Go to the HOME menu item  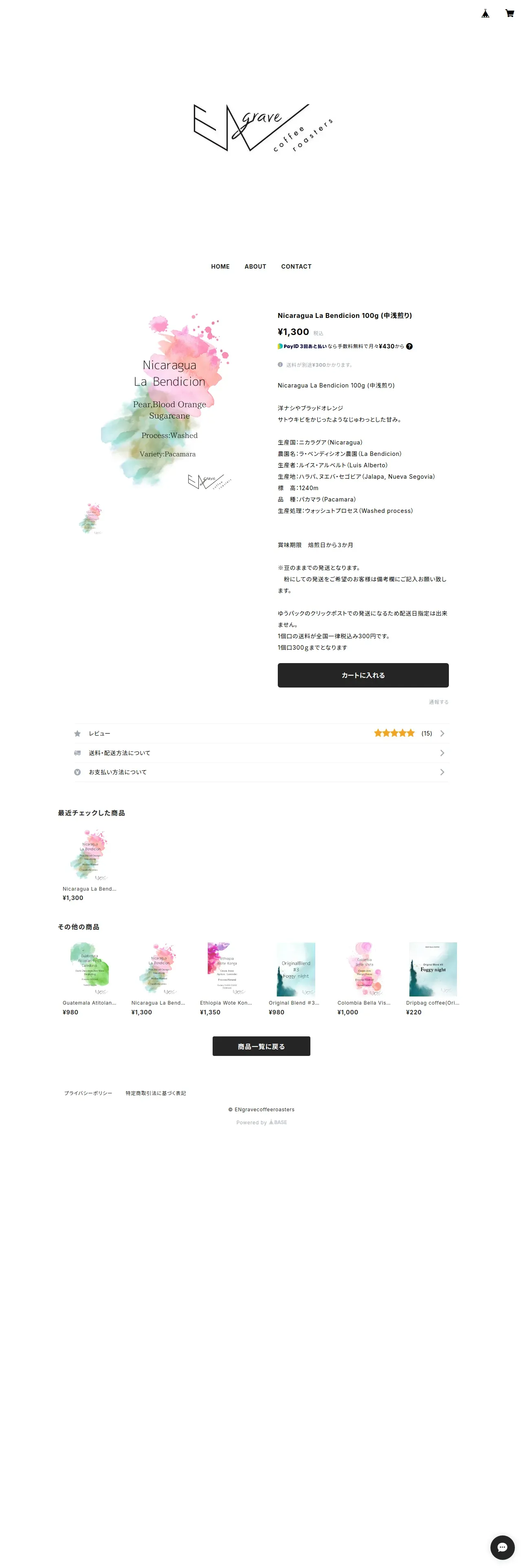220,267
